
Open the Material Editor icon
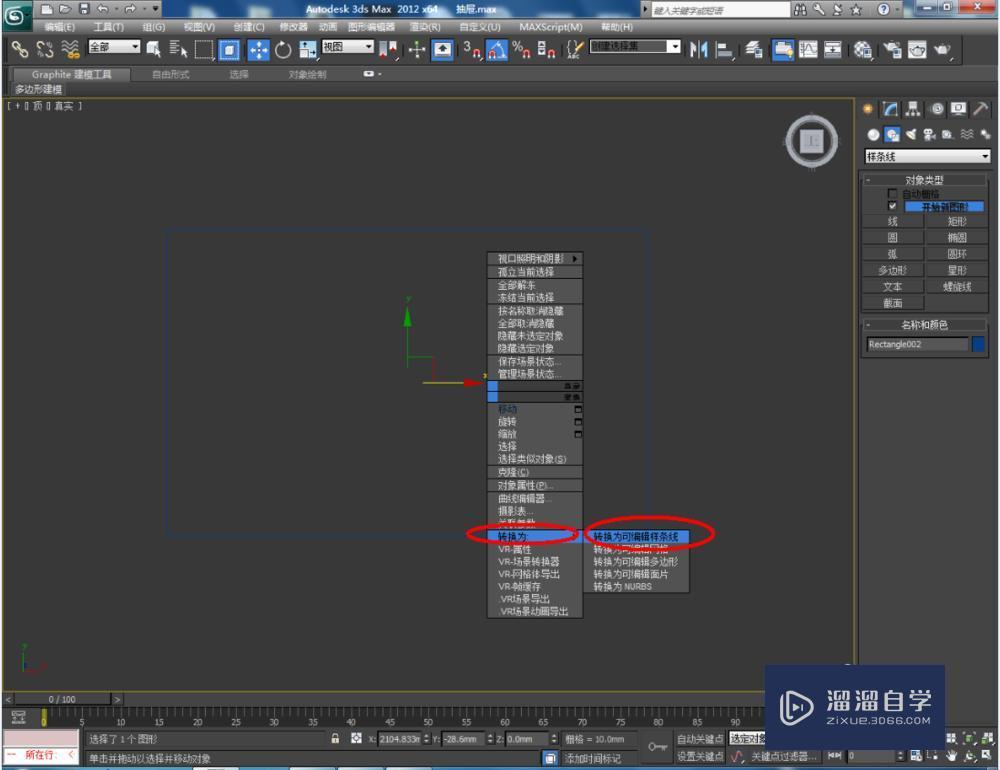pos(861,48)
